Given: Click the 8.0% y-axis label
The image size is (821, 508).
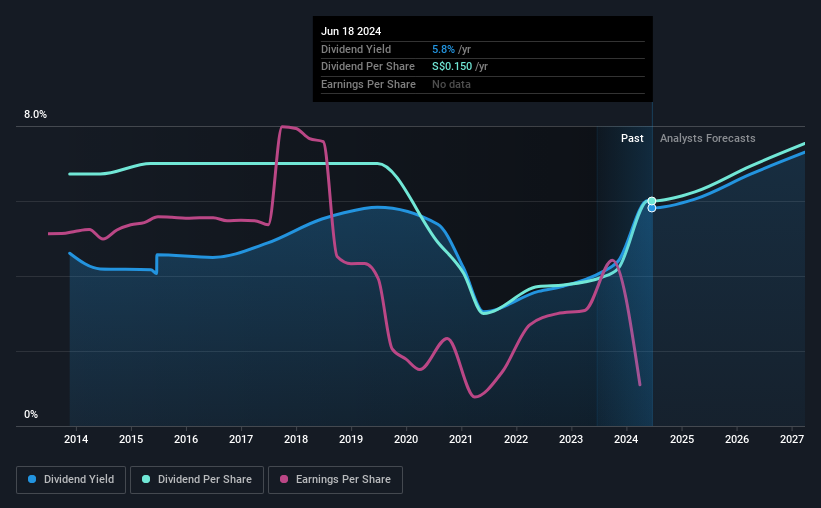Looking at the screenshot, I should point(35,114).
